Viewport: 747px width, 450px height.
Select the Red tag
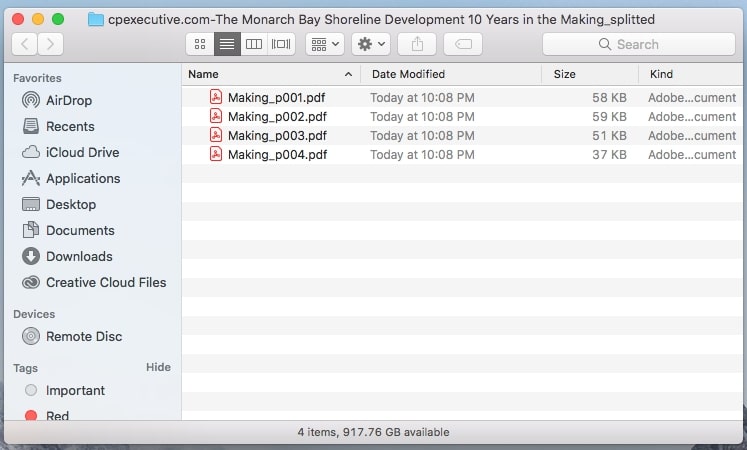pyautogui.click(x=57, y=416)
